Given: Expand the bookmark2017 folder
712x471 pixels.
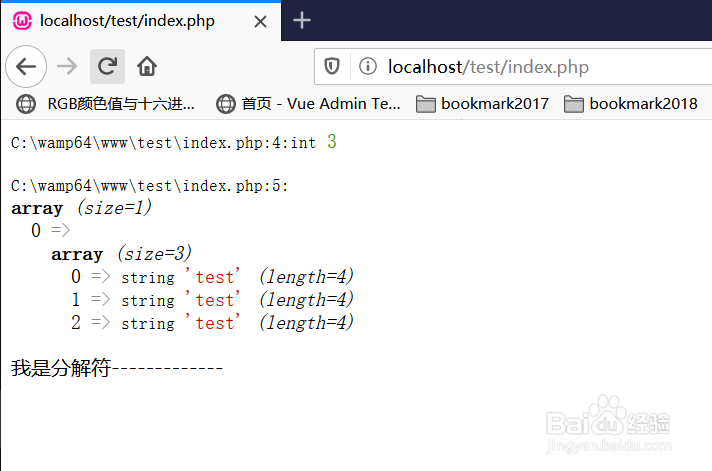Looking at the screenshot, I should tap(482, 103).
